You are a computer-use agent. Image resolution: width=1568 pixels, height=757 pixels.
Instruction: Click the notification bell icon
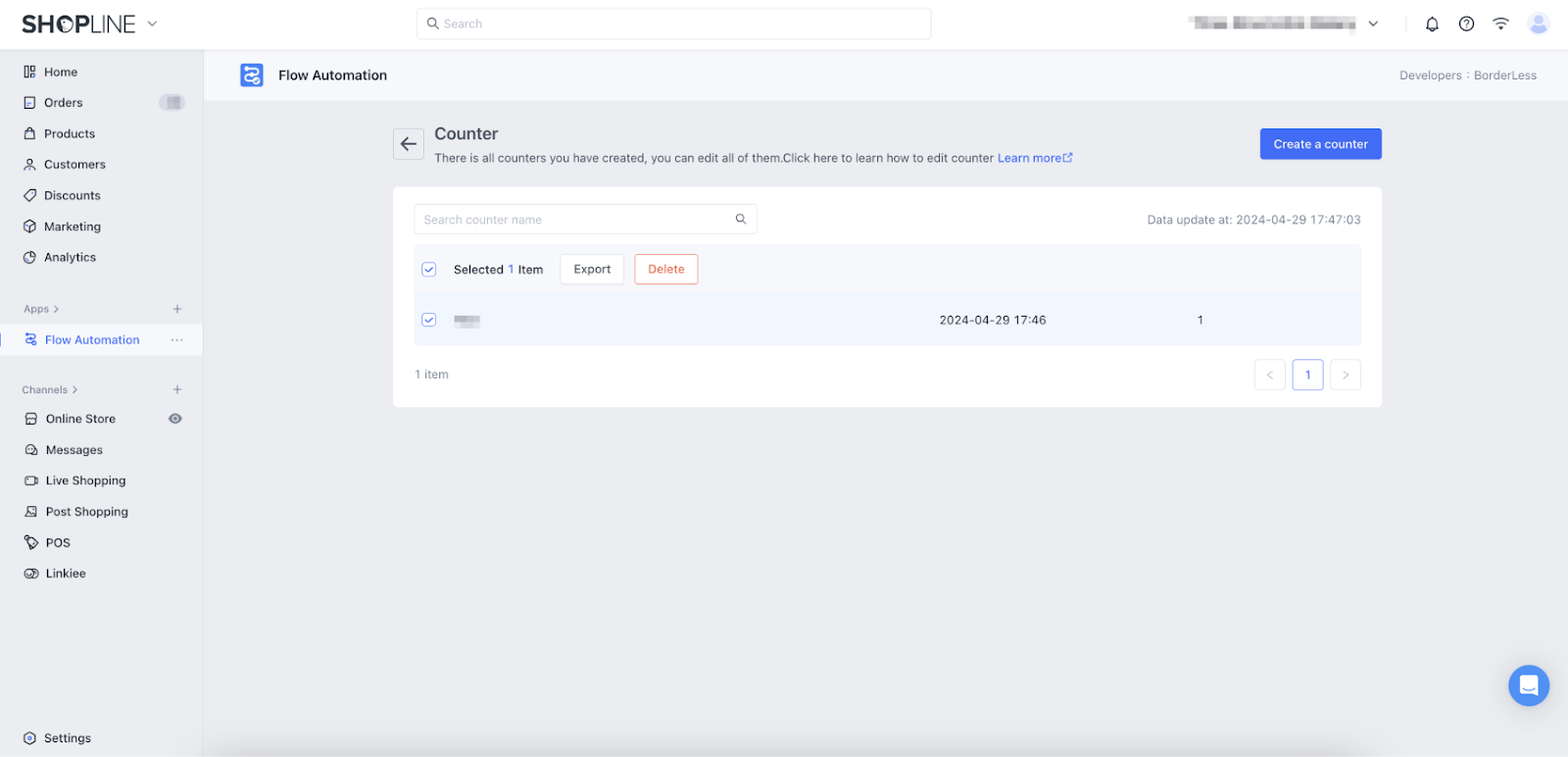click(x=1432, y=25)
